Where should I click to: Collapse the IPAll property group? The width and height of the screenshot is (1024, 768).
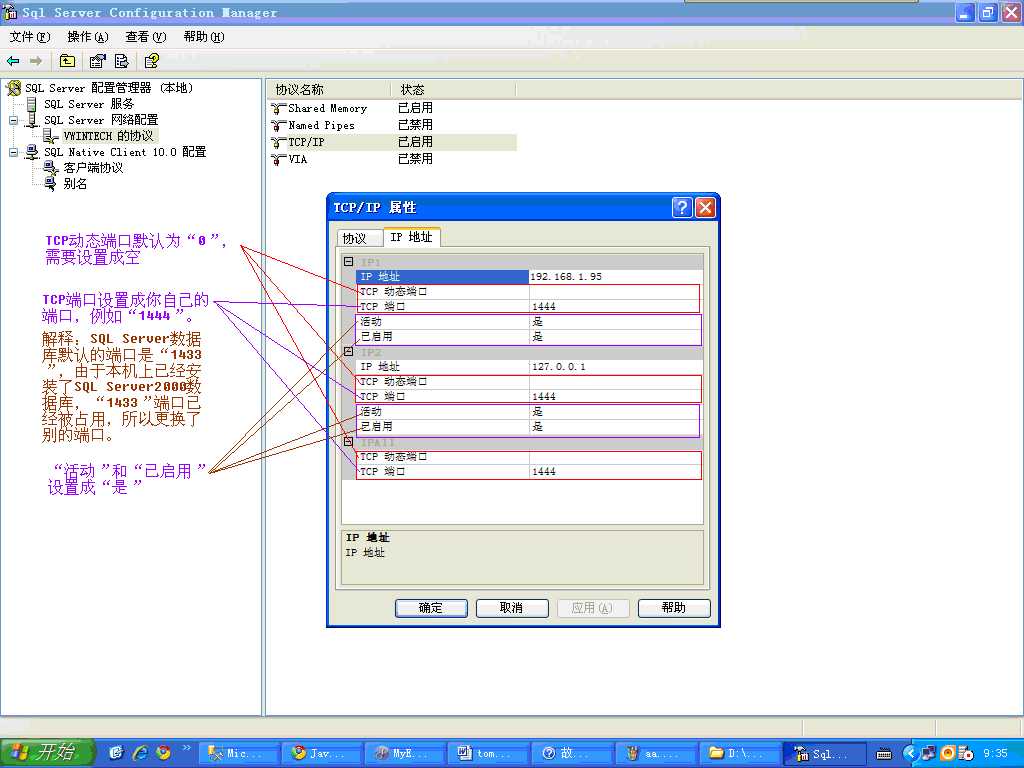[349, 441]
